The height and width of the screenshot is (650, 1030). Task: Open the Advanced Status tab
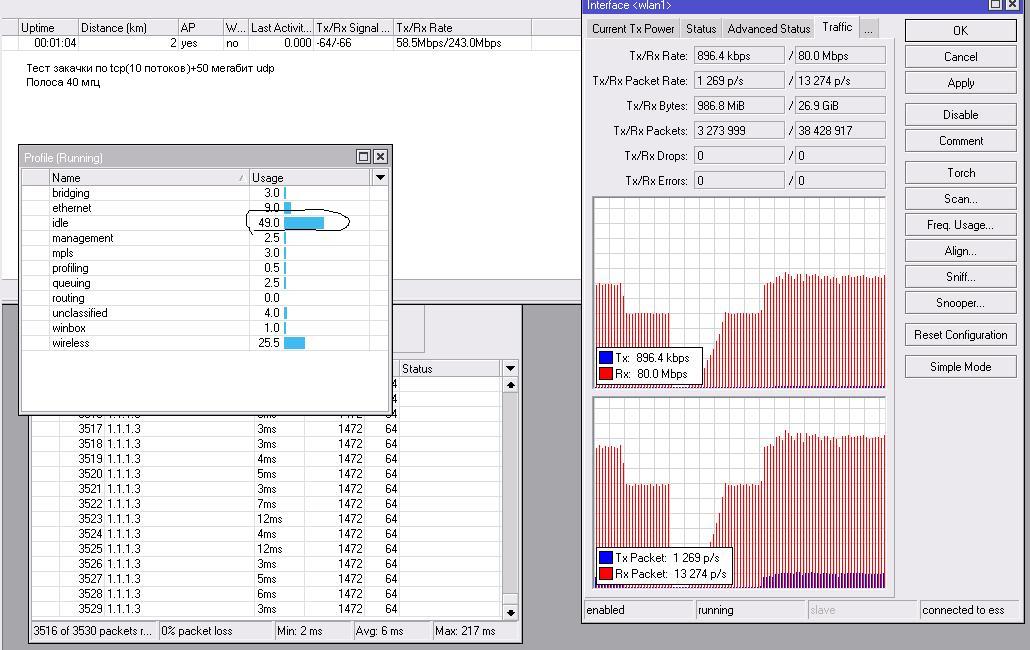point(768,29)
